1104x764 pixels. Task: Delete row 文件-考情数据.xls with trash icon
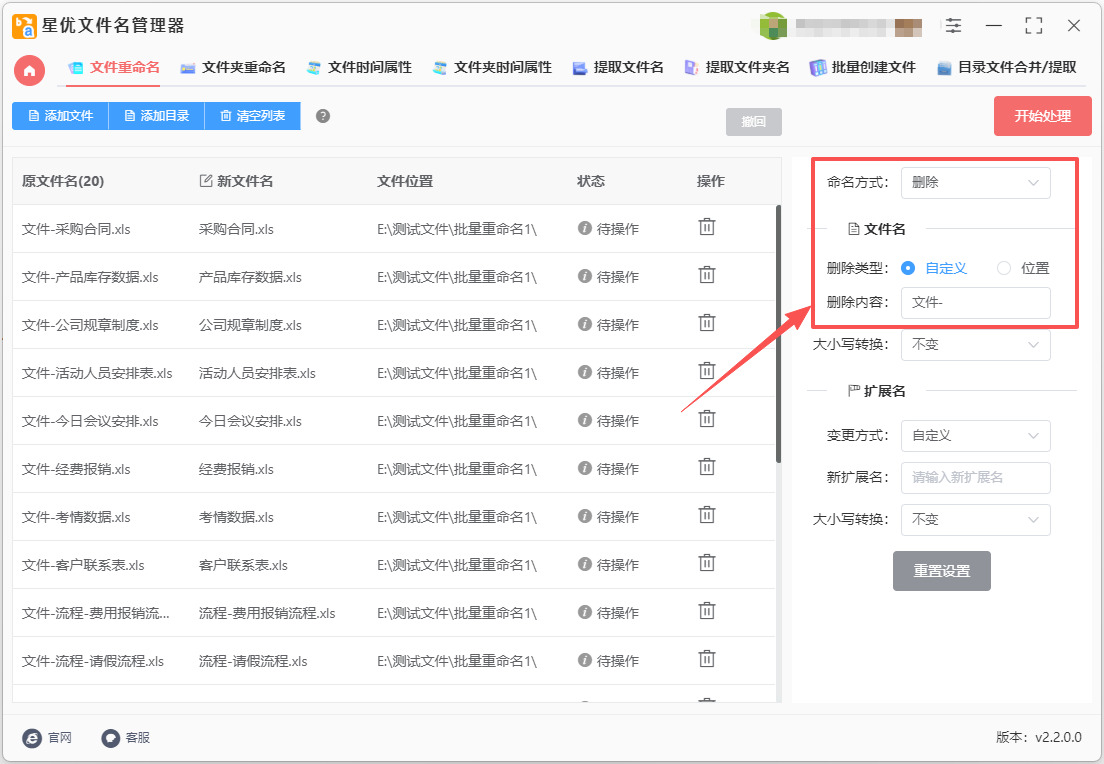(707, 515)
